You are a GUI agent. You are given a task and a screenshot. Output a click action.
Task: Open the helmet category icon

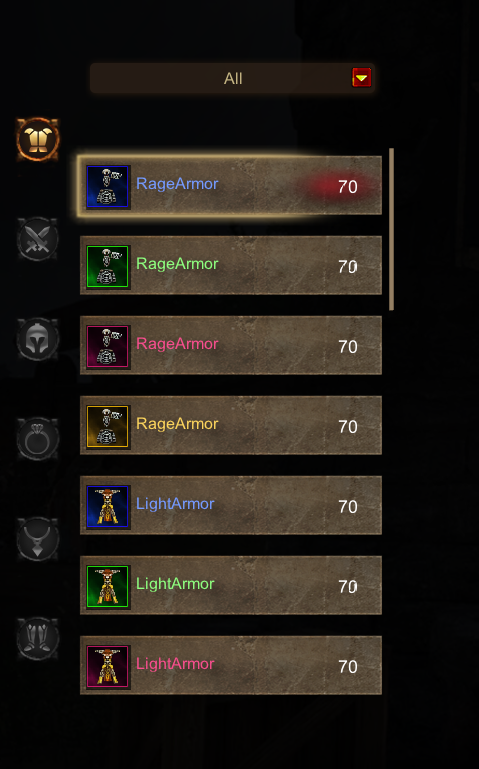(x=38, y=339)
